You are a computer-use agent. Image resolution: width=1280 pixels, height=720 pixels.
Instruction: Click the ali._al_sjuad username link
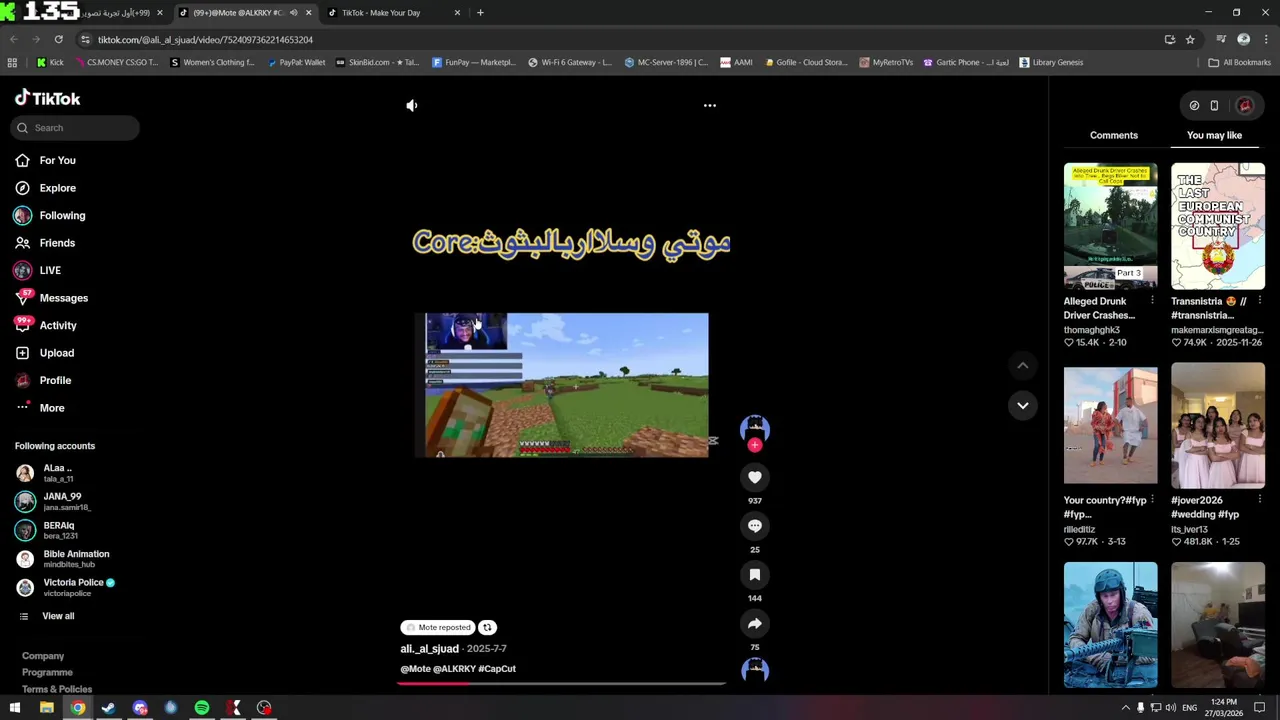coord(429,649)
